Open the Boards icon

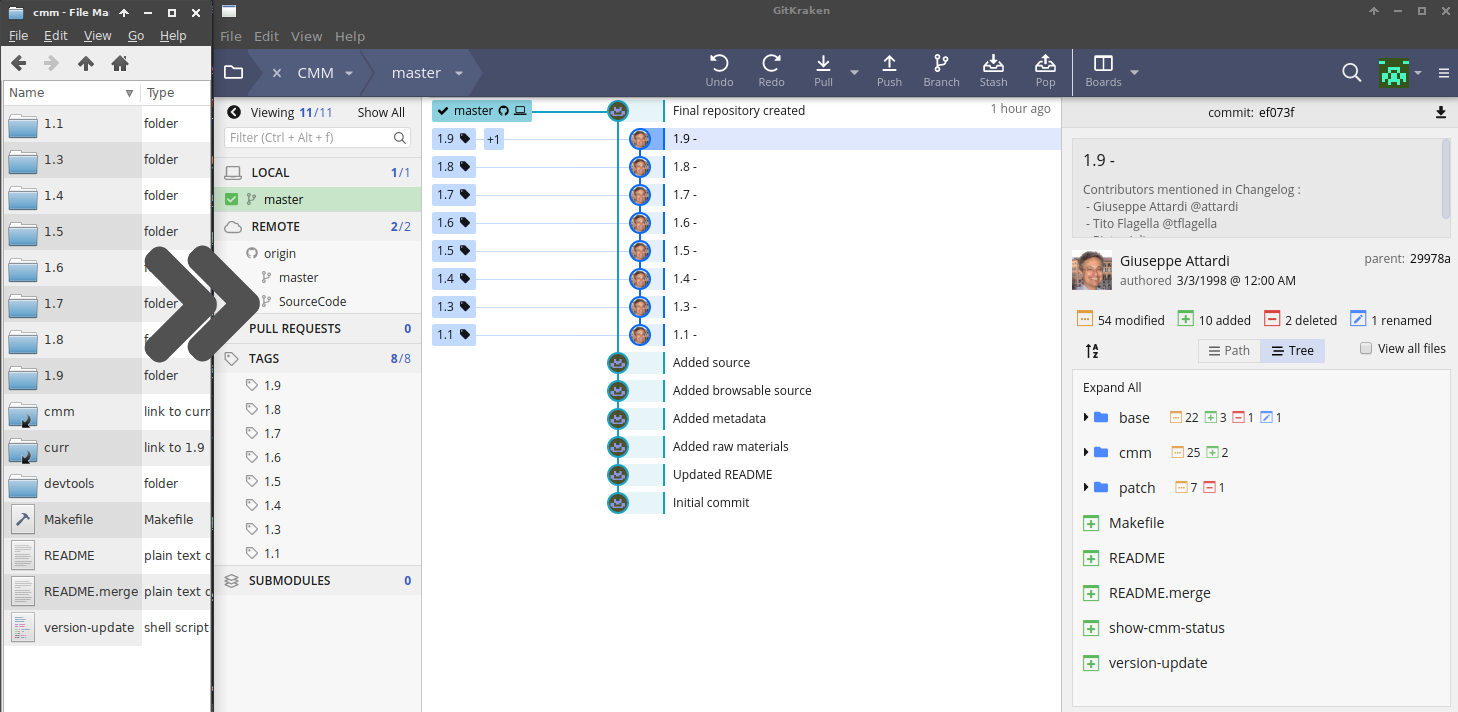(1103, 64)
